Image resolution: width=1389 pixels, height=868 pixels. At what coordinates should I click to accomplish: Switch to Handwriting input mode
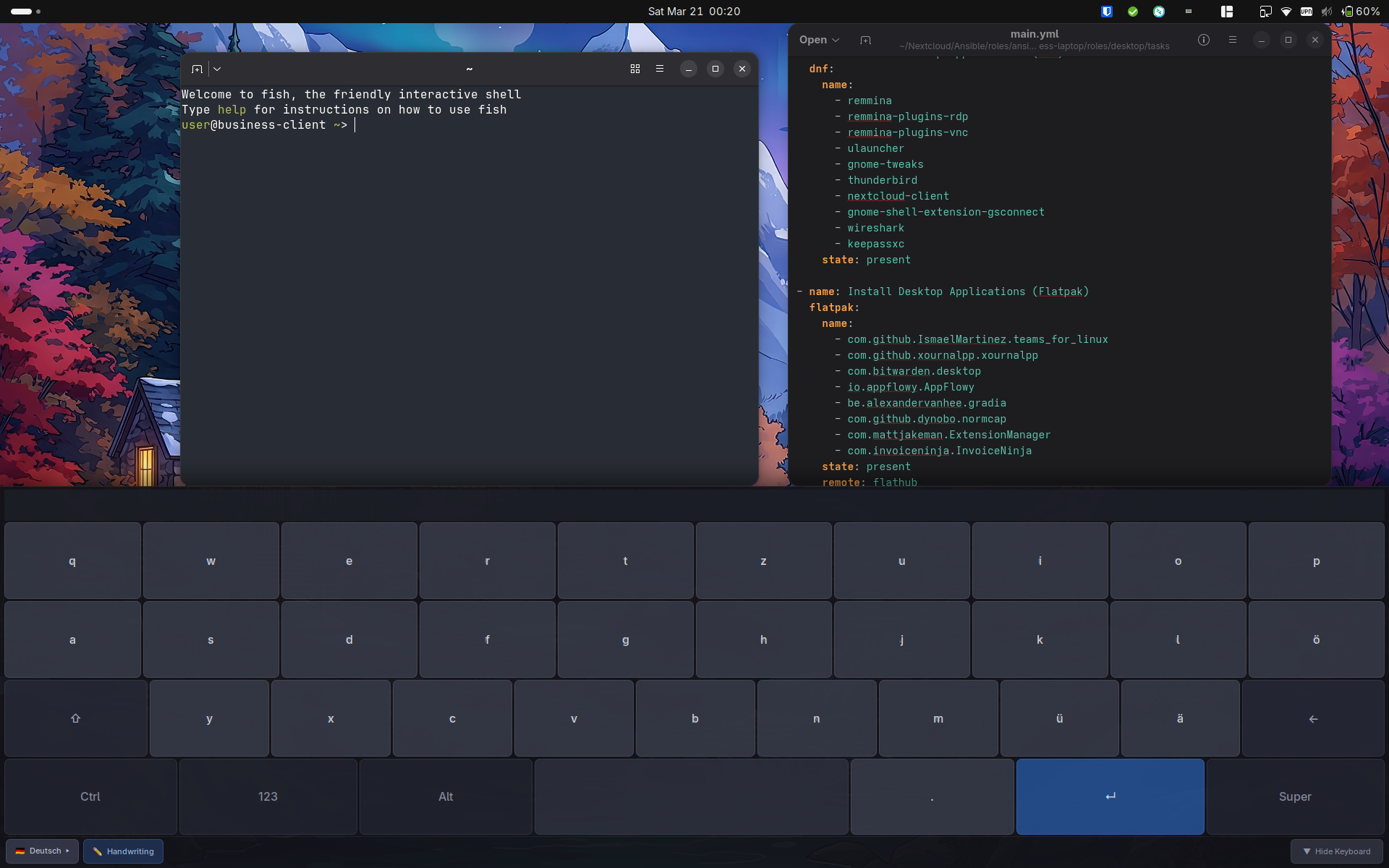[x=123, y=851]
